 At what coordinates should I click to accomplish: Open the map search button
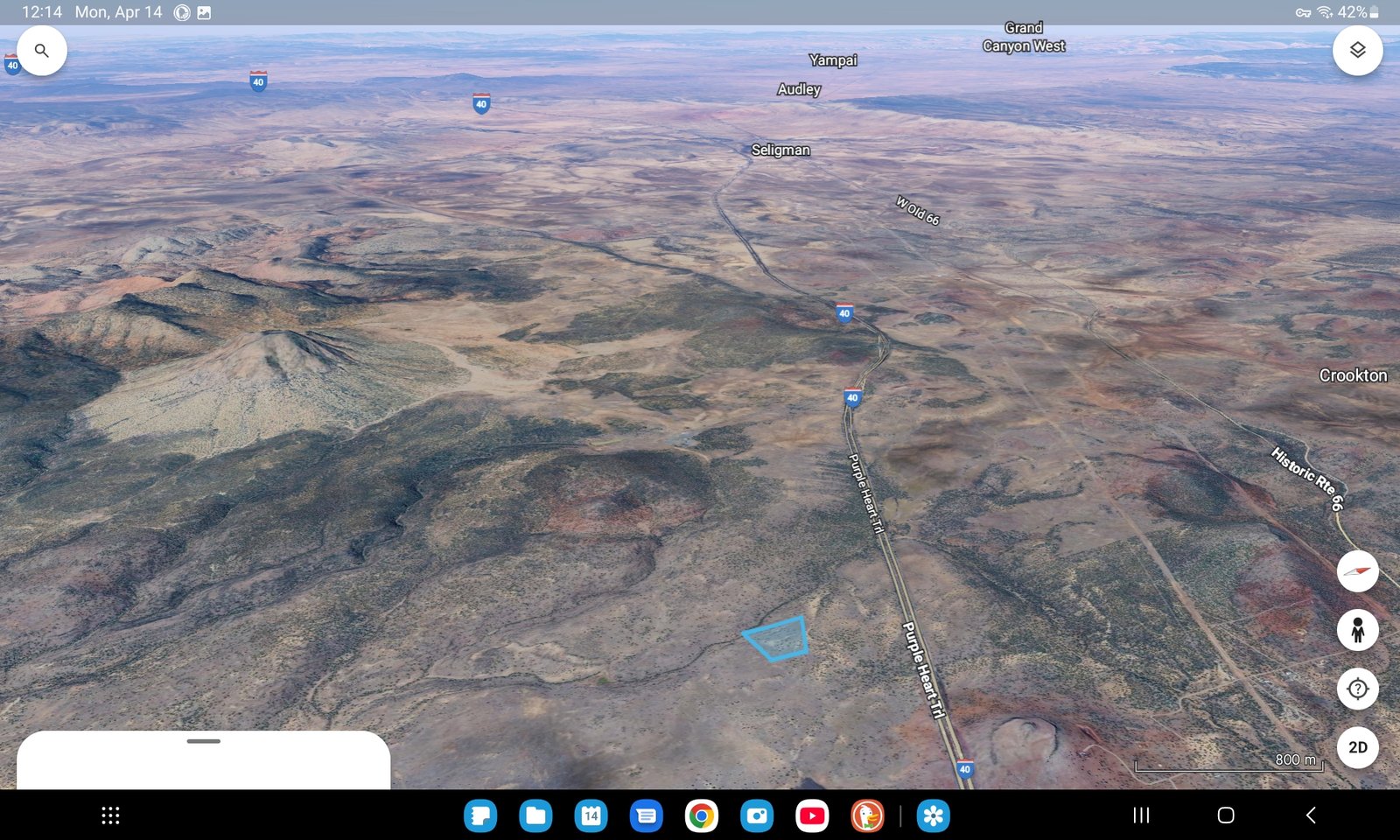41,51
